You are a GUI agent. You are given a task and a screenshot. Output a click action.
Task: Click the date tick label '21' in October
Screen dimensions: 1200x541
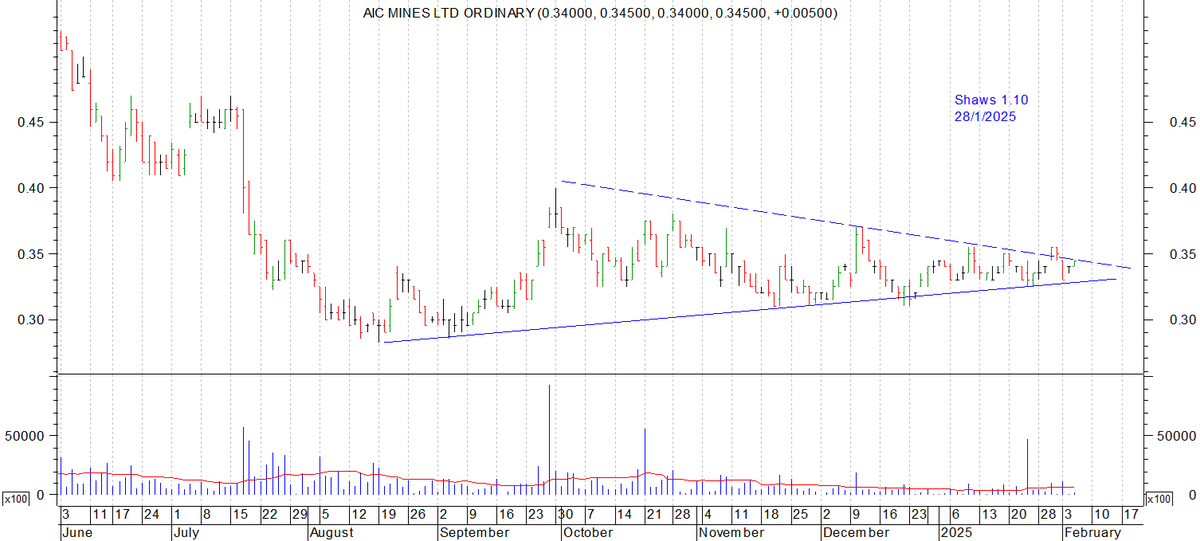coord(653,515)
